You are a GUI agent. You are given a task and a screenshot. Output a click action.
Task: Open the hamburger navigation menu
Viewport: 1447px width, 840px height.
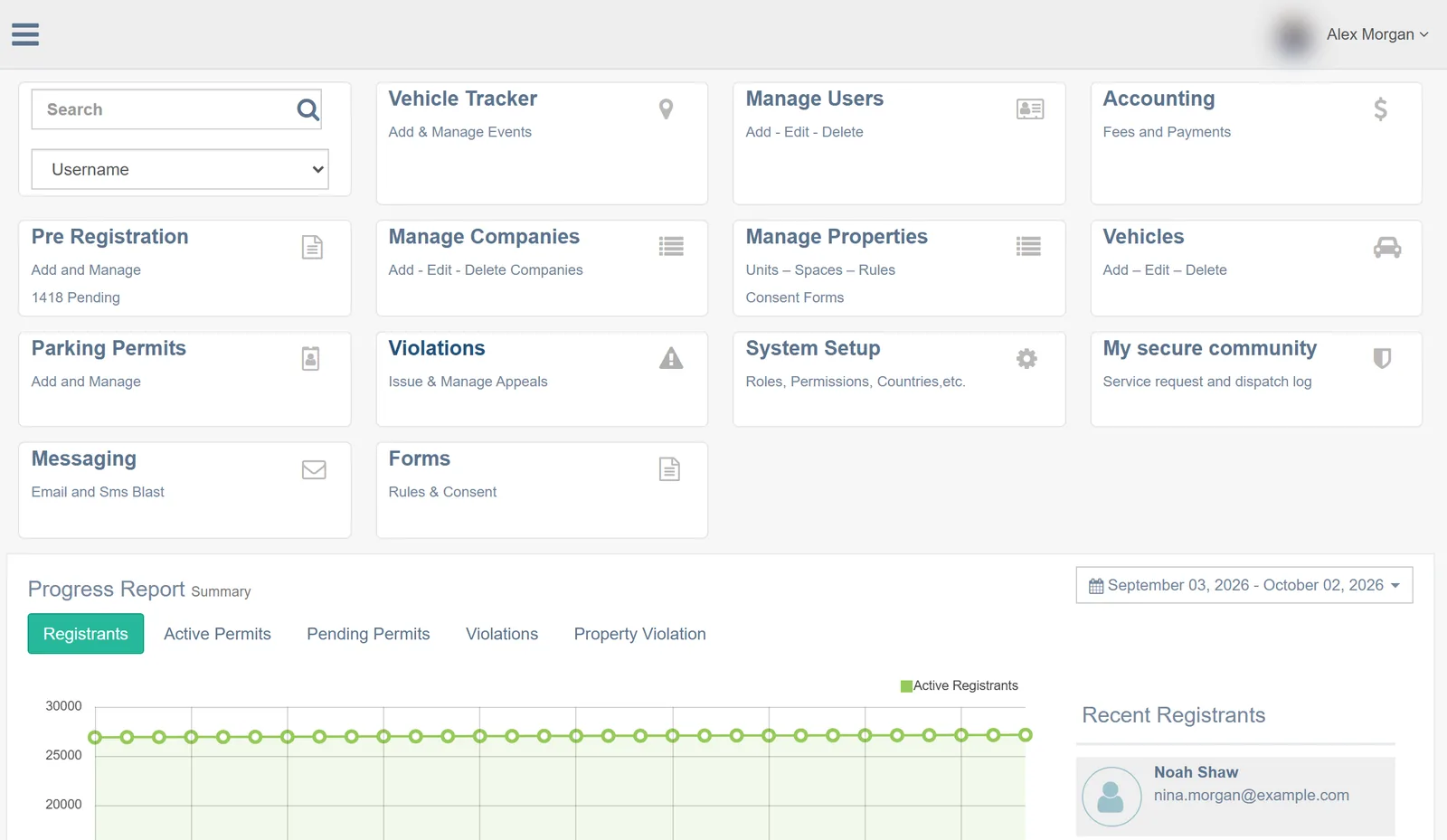tap(25, 34)
